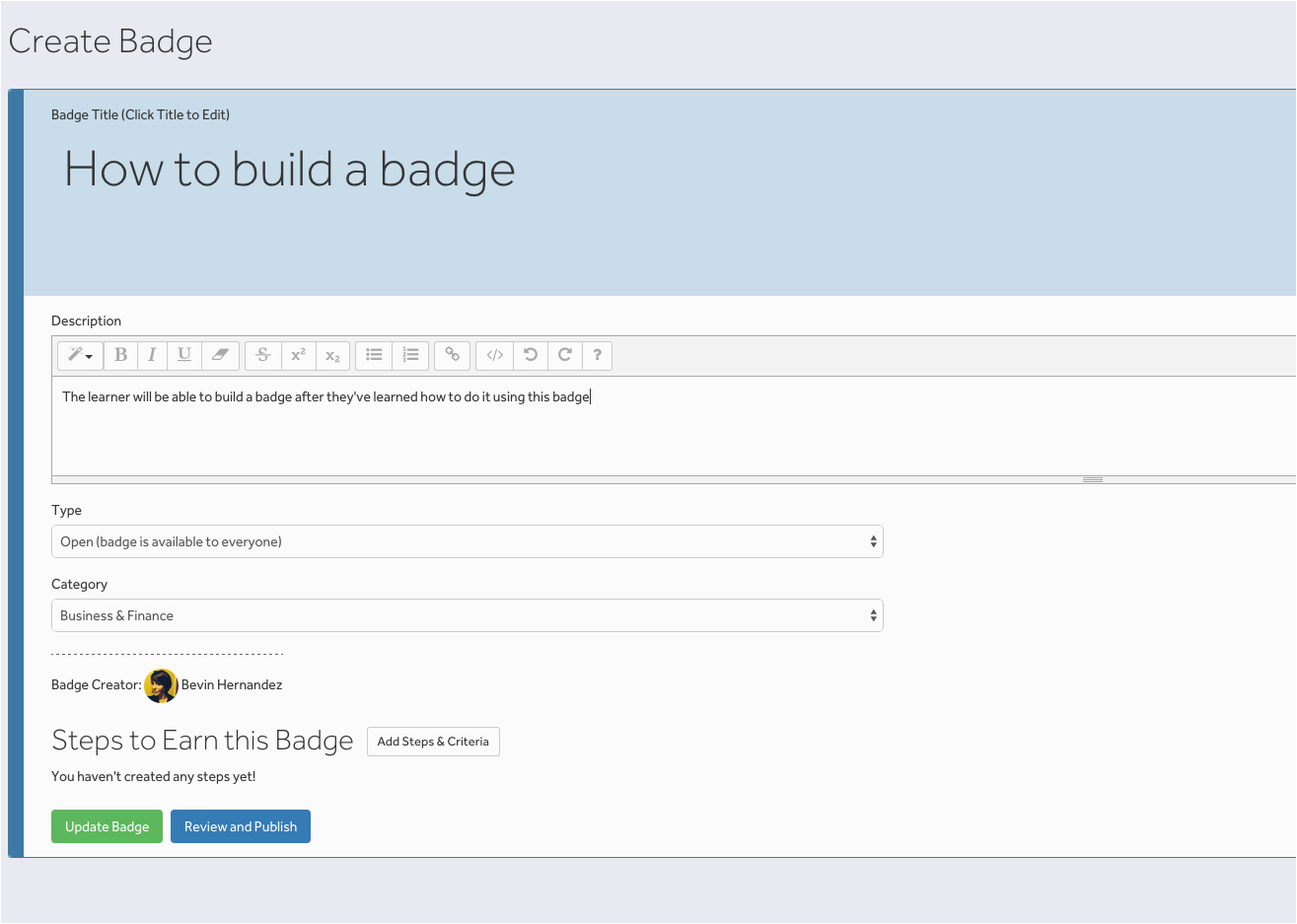Insert a numbered ordered list
The width and height of the screenshot is (1297, 924).
pyautogui.click(x=410, y=355)
